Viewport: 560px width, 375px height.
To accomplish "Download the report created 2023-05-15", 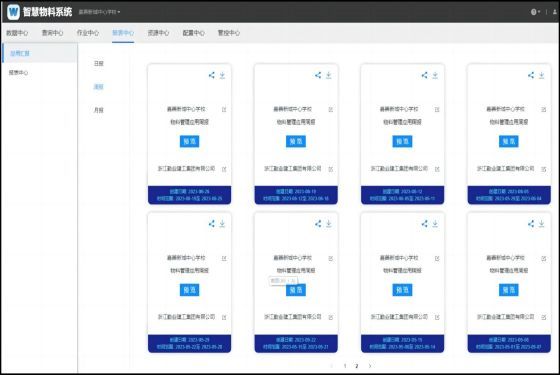I will (x=435, y=224).
